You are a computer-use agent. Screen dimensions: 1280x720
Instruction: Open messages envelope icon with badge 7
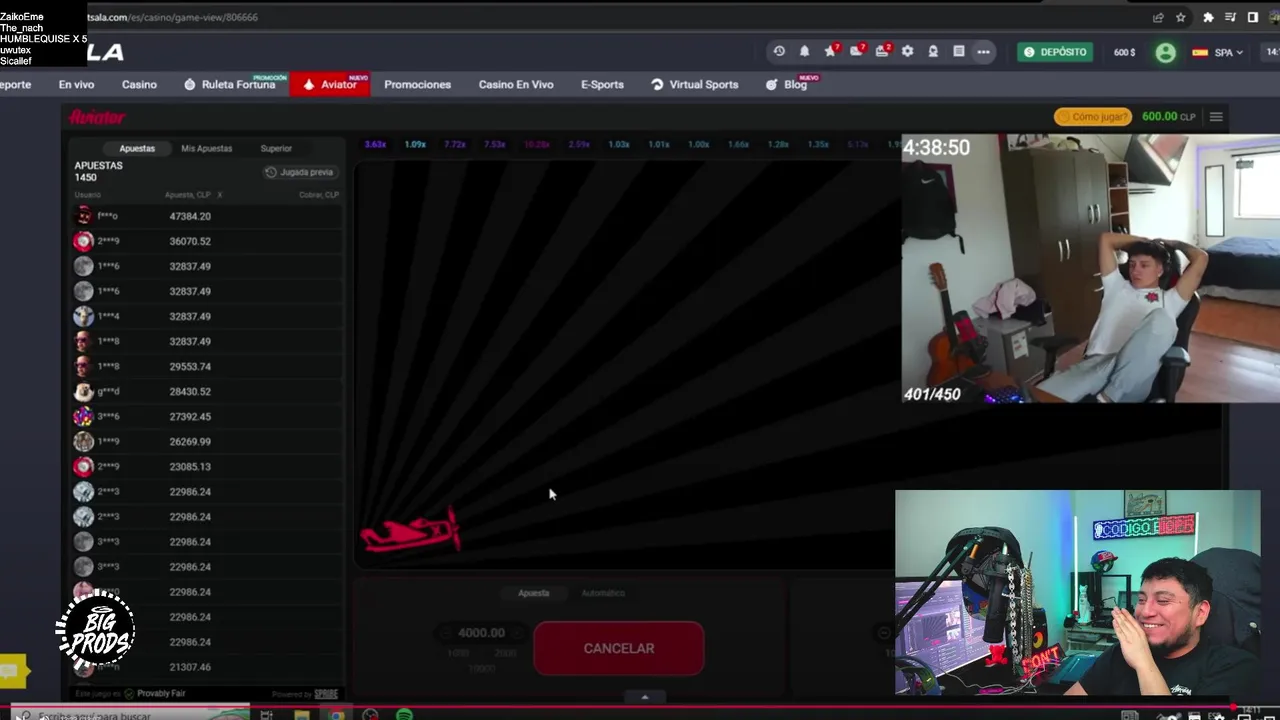coord(856,51)
